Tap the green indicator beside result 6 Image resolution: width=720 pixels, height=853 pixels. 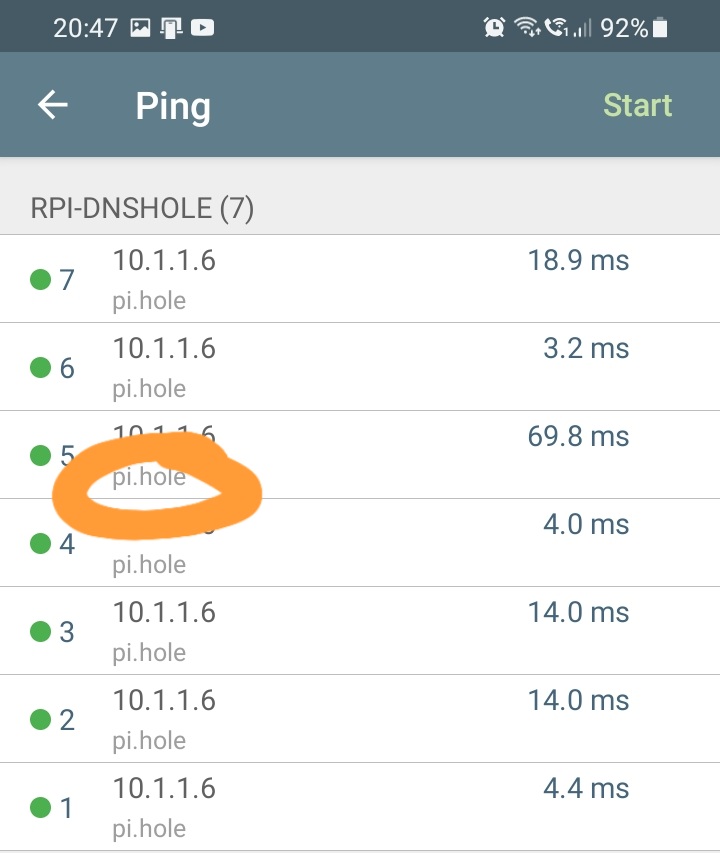pyautogui.click(x=40, y=367)
